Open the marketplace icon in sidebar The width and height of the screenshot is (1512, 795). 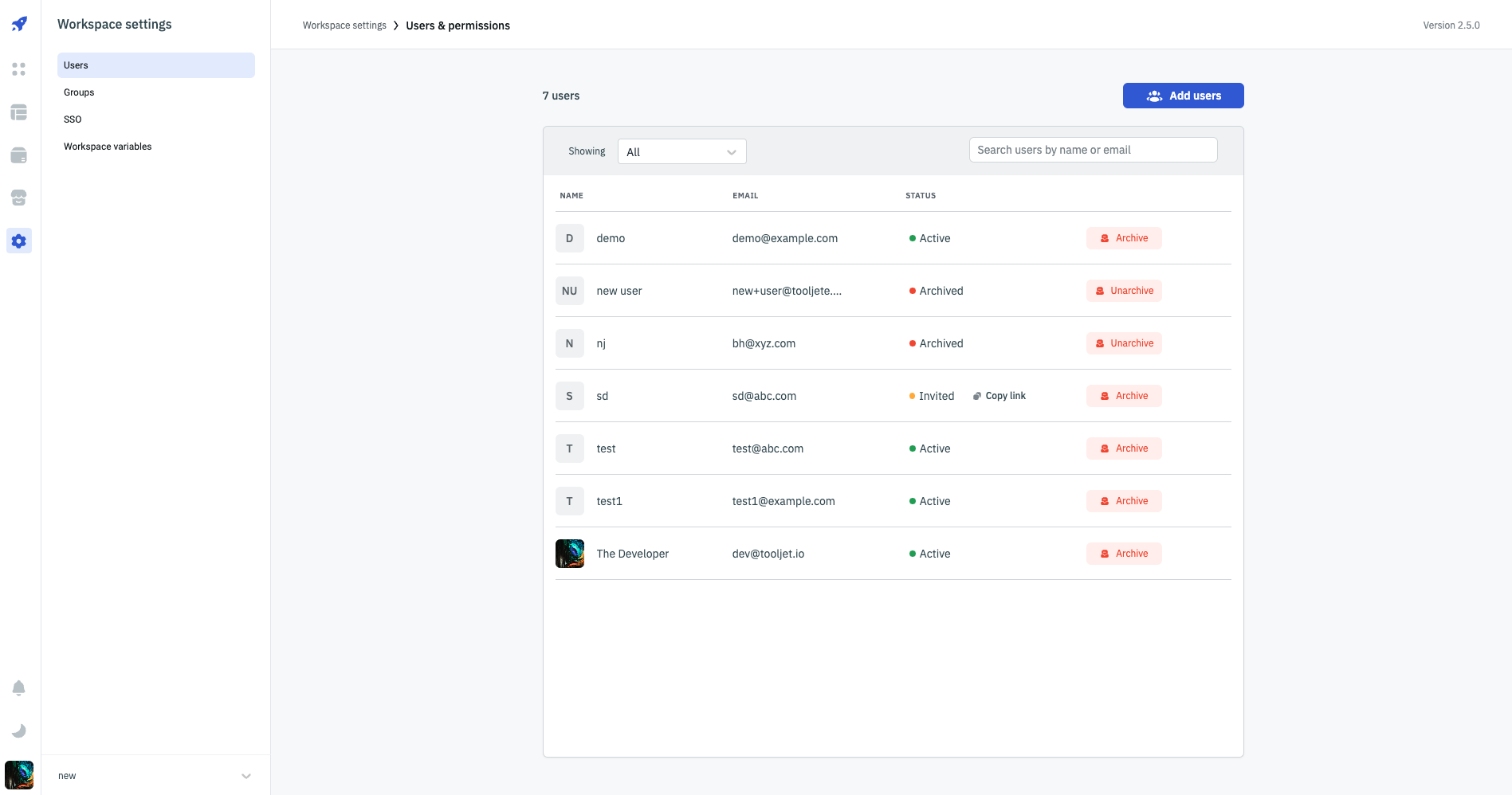pyautogui.click(x=19, y=198)
